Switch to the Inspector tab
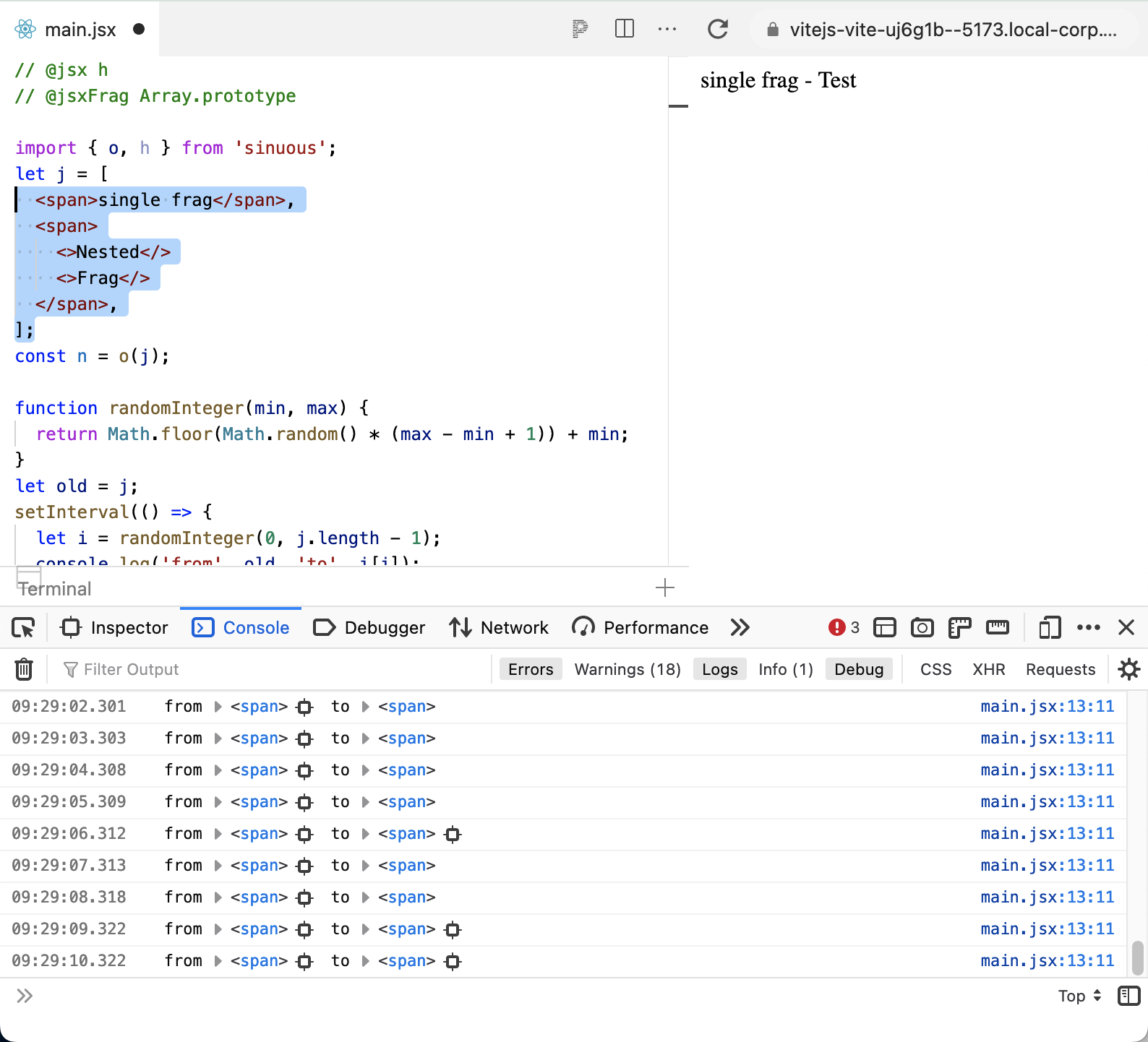This screenshot has width=1148, height=1042. pos(115,627)
